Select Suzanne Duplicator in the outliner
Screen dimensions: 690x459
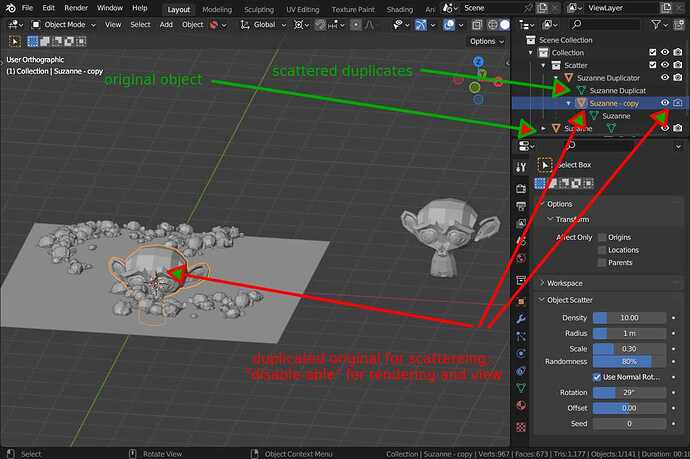click(608, 78)
